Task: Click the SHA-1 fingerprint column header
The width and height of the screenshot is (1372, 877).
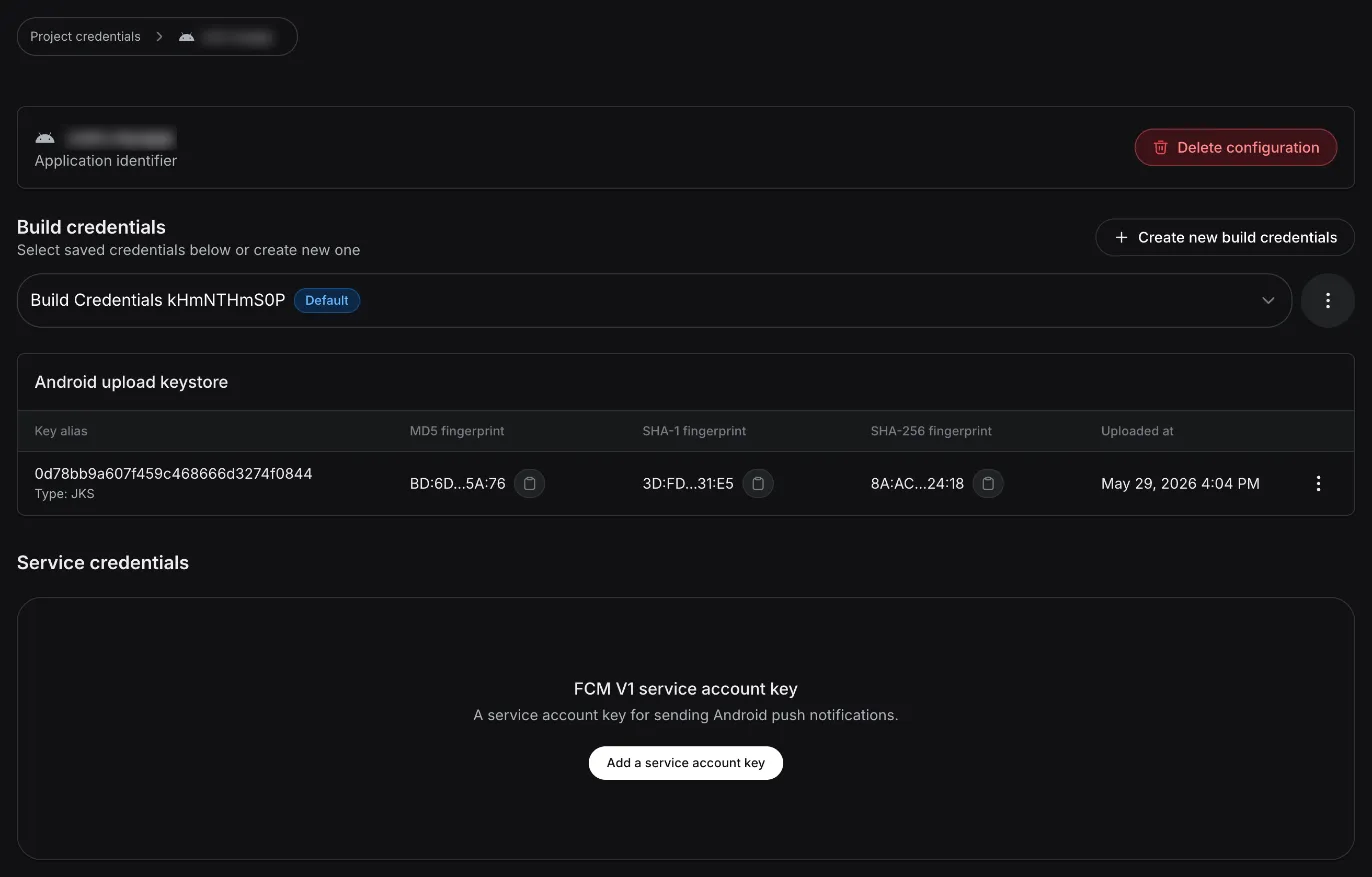Action: (x=694, y=431)
